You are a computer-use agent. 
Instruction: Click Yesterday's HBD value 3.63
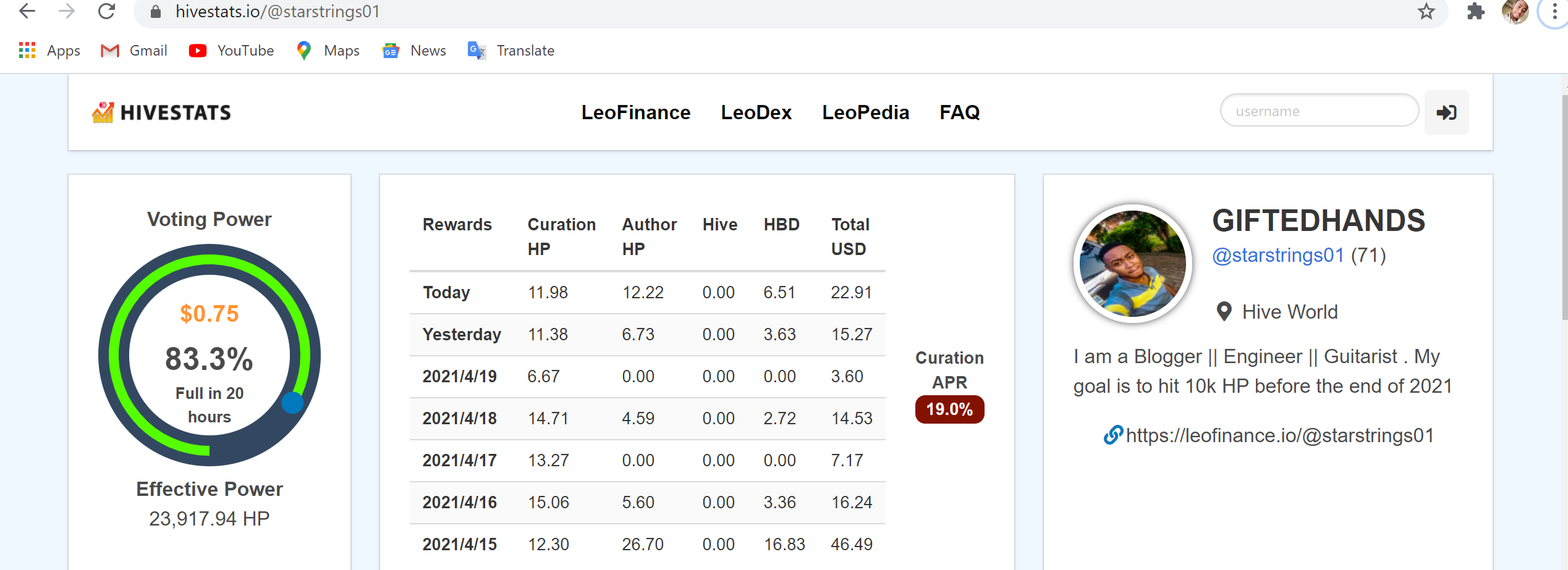click(779, 335)
